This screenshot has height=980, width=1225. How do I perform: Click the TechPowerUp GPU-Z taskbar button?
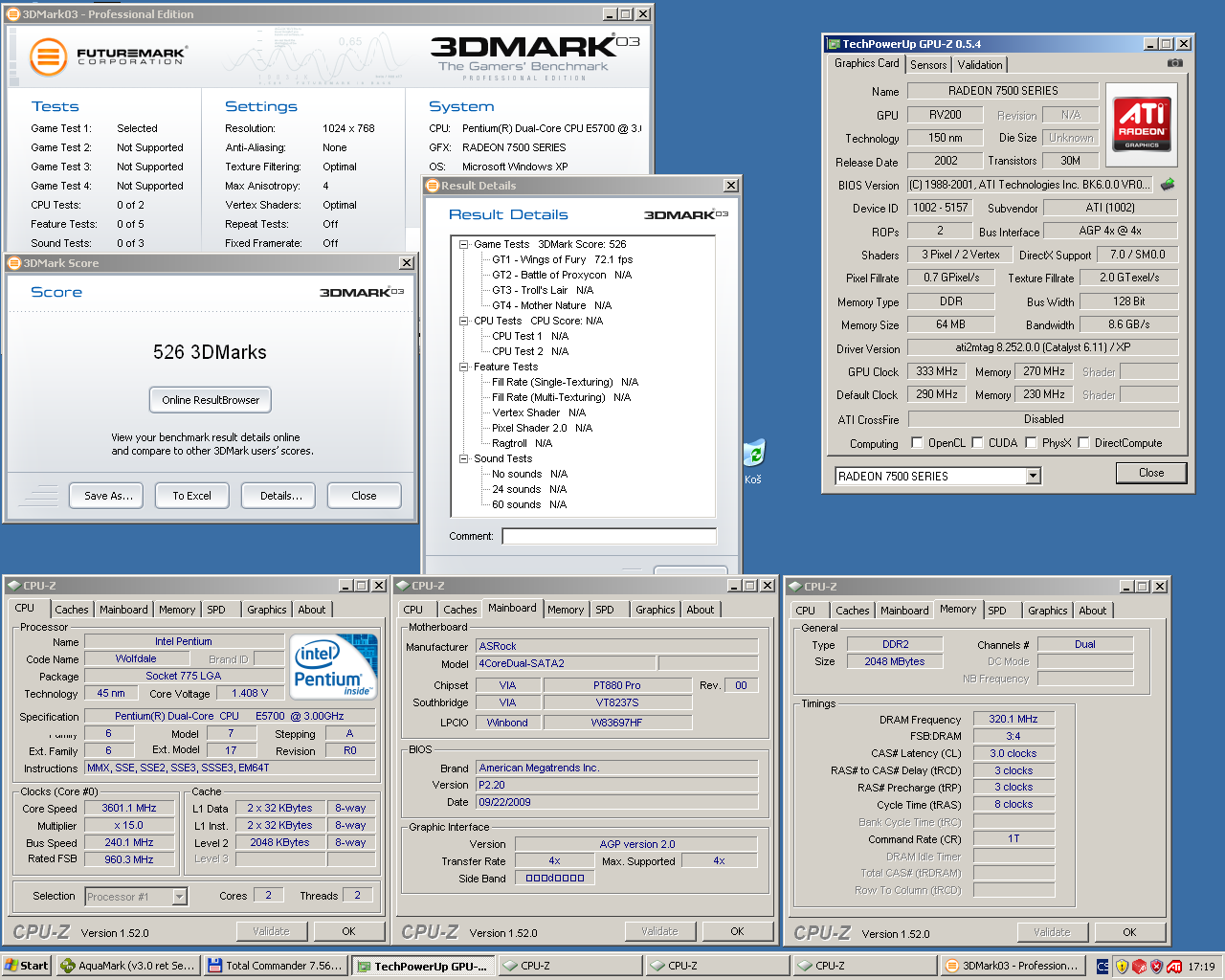pos(423,966)
